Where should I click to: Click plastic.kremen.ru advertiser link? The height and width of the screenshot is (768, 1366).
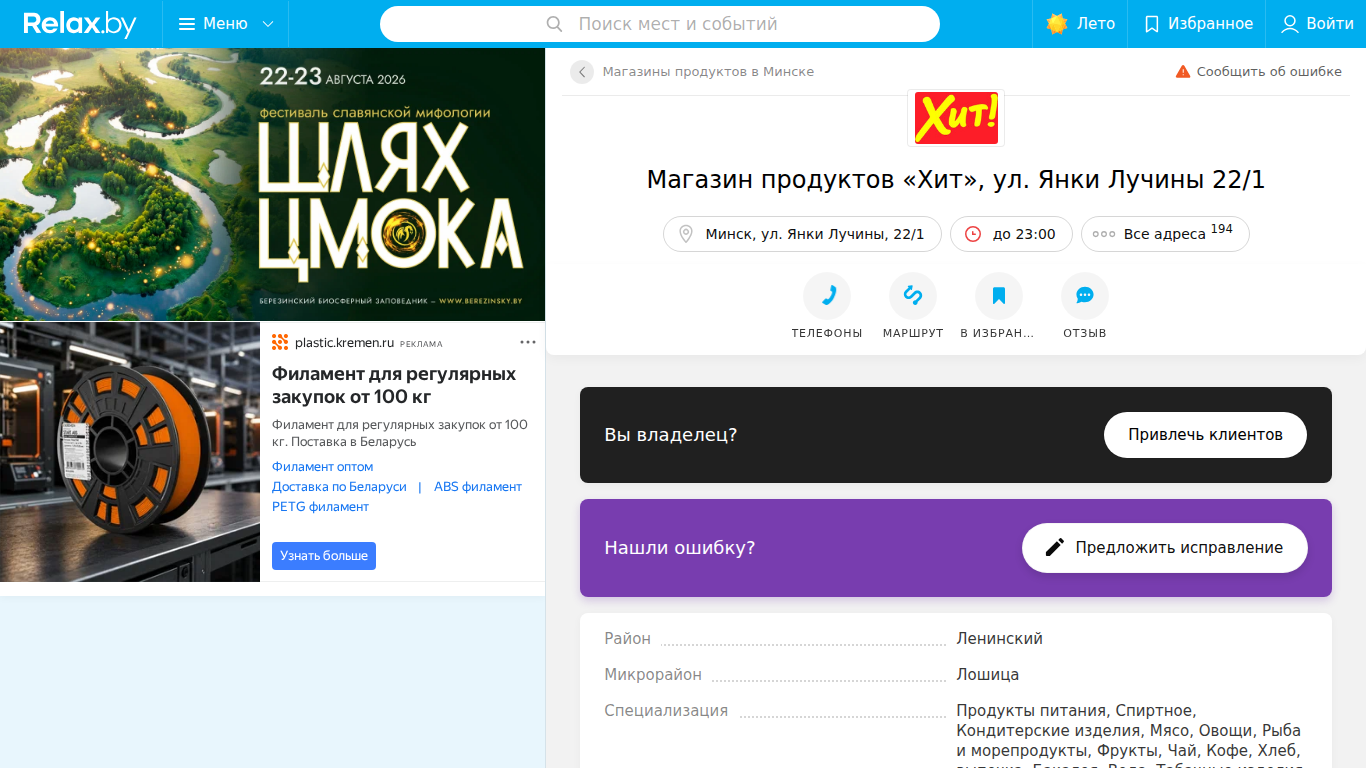tap(343, 343)
